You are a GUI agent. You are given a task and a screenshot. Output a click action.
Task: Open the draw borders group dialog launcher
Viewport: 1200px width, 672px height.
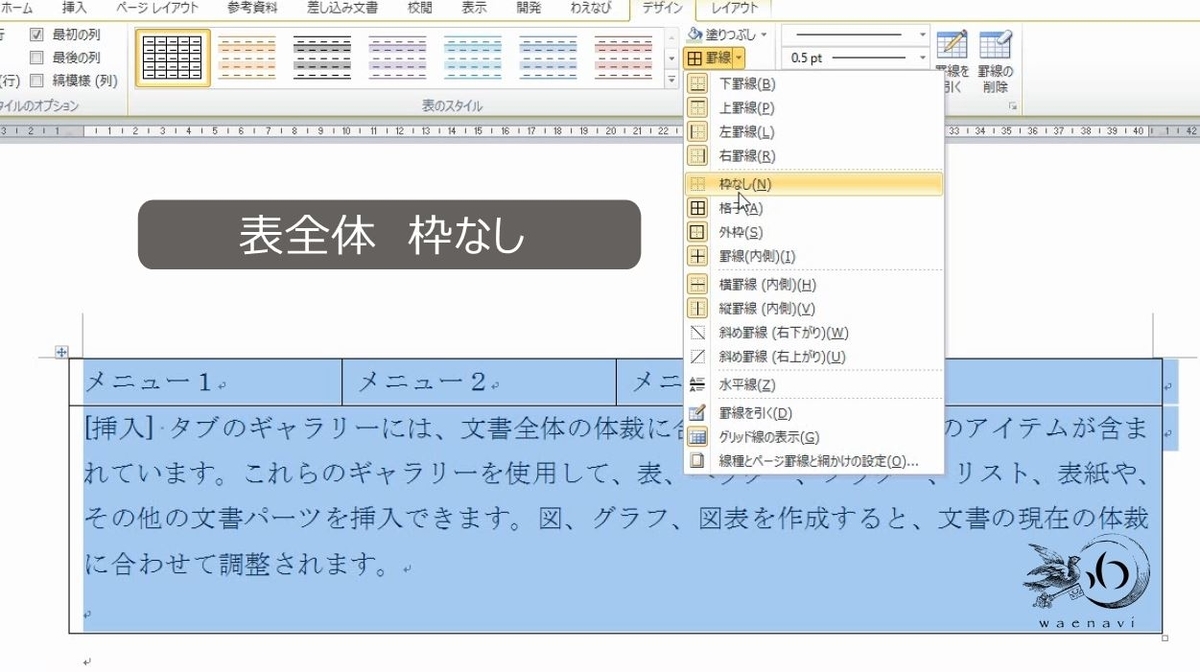pyautogui.click(x=1014, y=106)
